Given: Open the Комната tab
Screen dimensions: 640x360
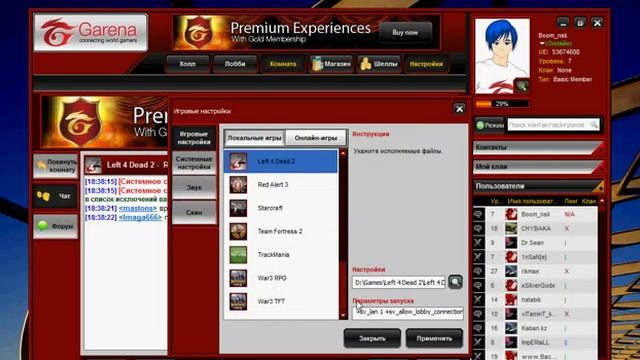Looking at the screenshot, I should 283,64.
